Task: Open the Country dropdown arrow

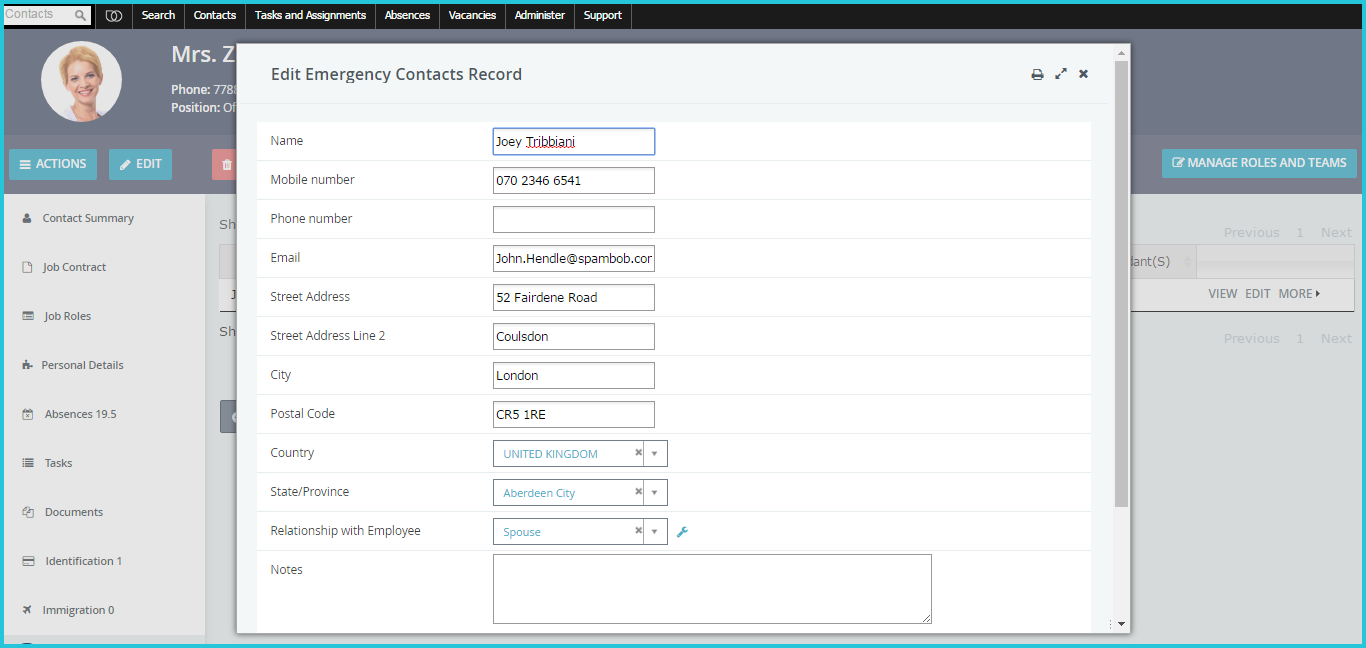Action: pos(655,454)
